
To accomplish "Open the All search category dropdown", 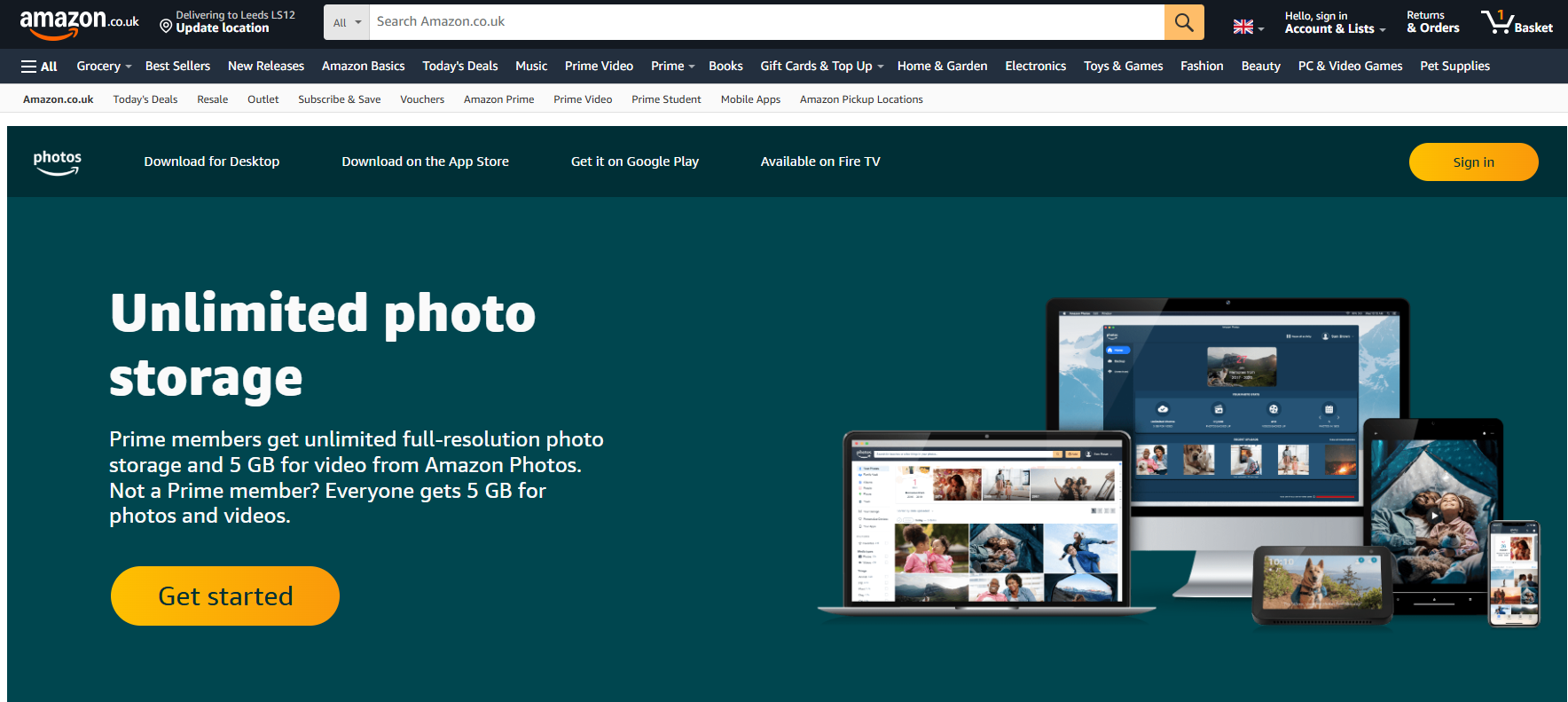I will pyautogui.click(x=347, y=22).
